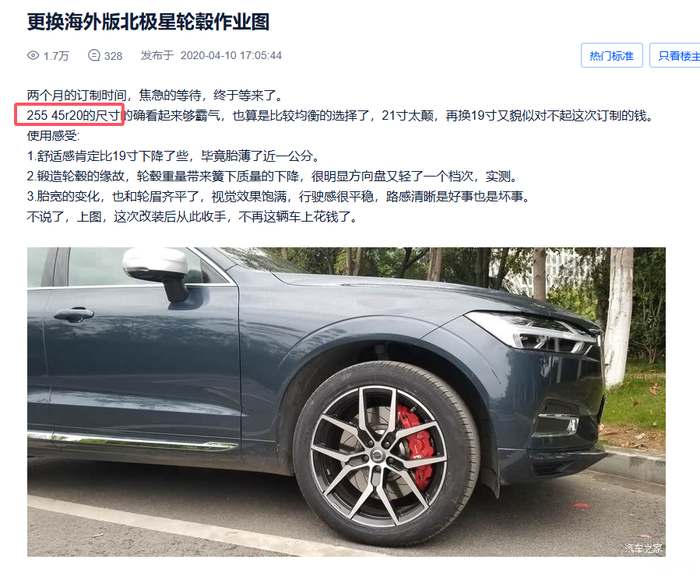Click the wheel center Volvo cap

[378, 456]
